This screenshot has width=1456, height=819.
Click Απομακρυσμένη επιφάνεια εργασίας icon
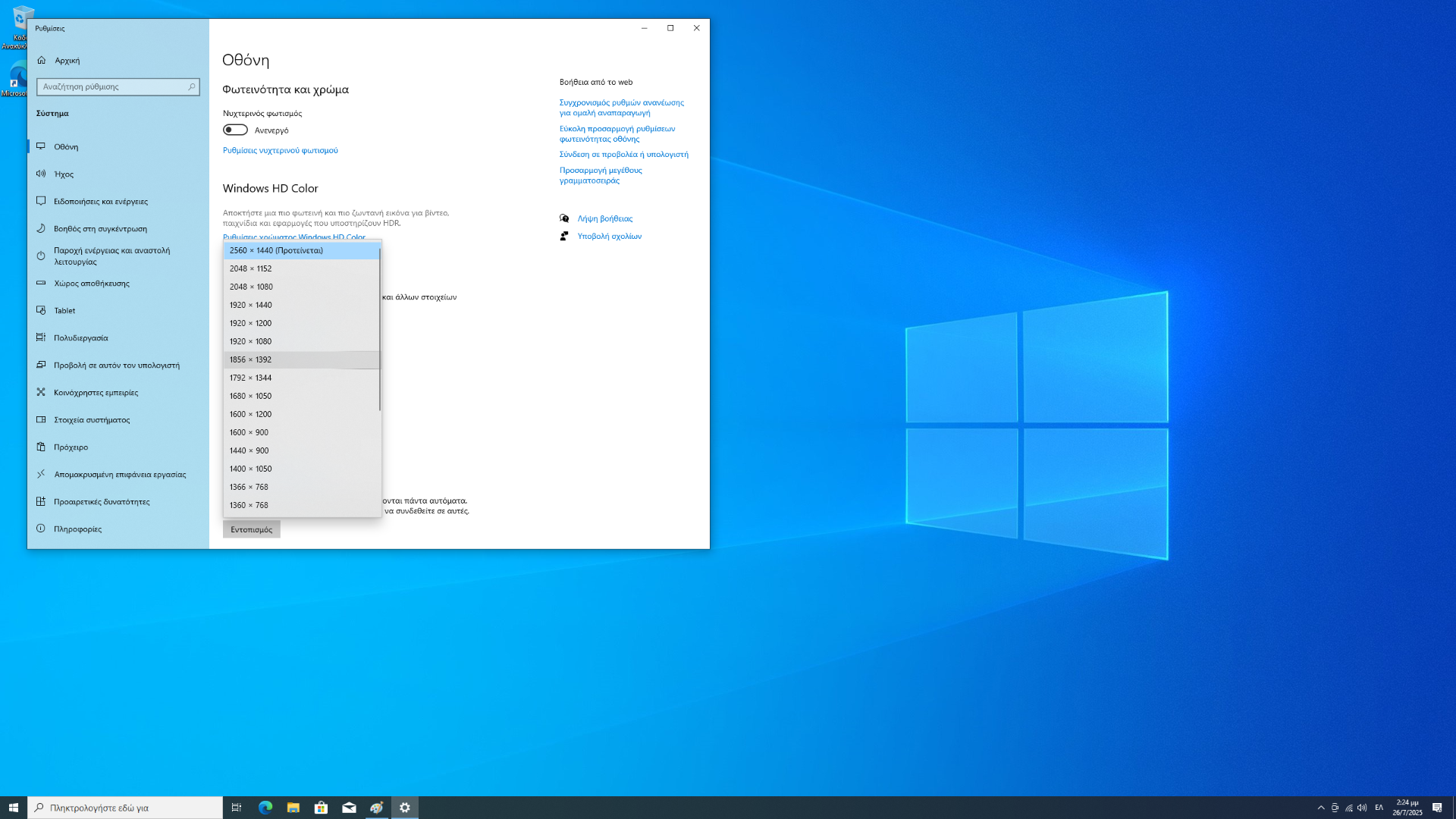click(x=41, y=475)
